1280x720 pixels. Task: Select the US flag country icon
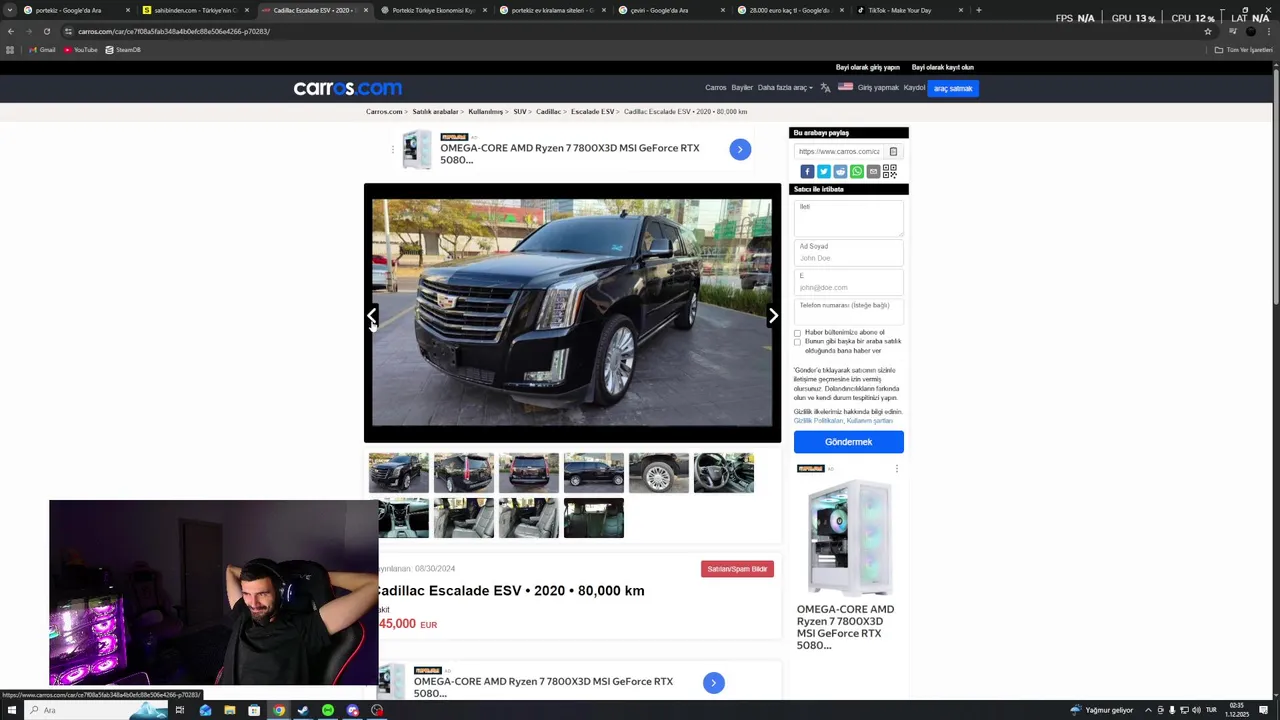845,87
